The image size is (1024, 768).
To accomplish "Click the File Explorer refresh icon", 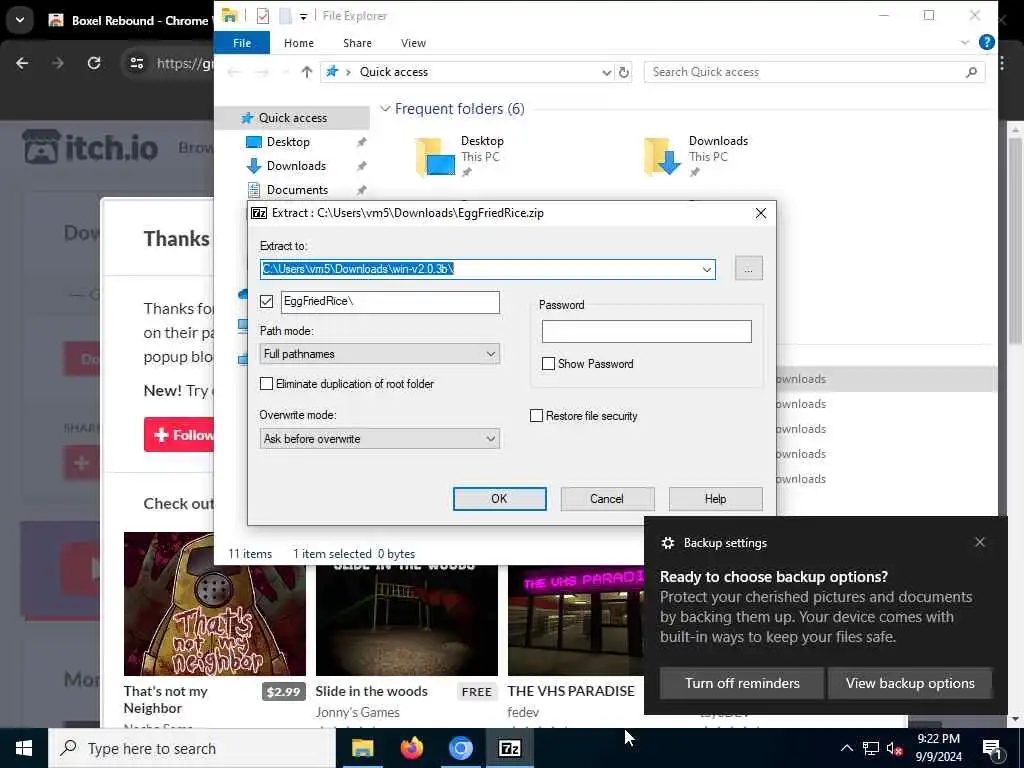I will point(624,72).
